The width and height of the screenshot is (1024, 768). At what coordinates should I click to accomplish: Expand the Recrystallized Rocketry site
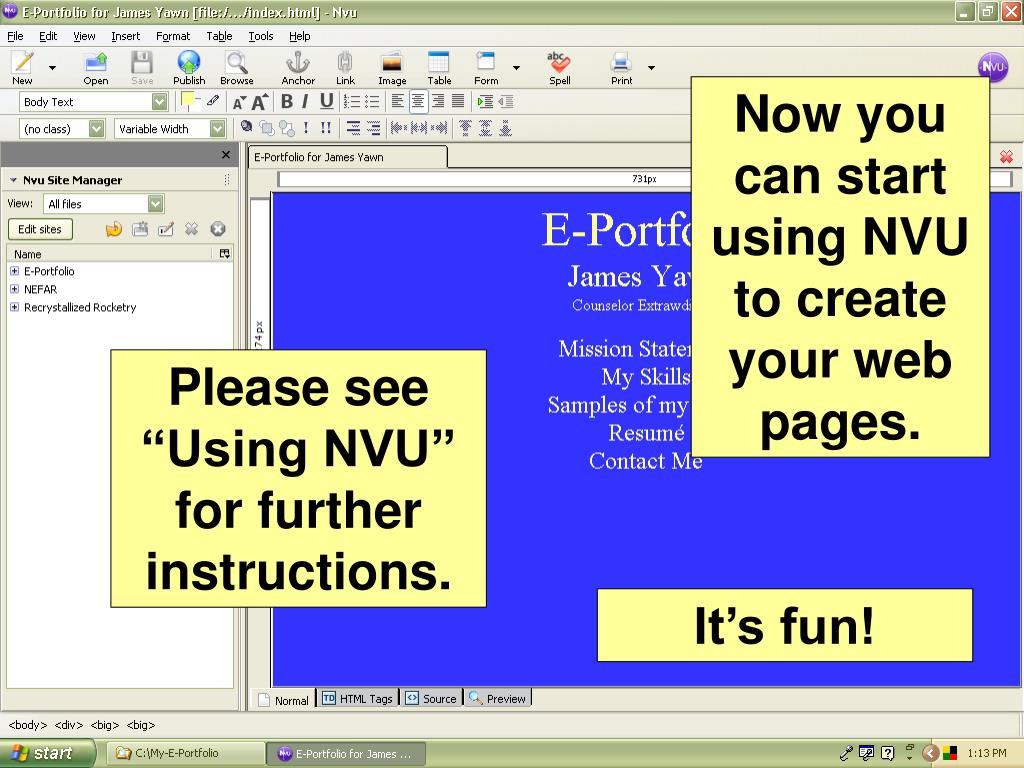click(14, 307)
